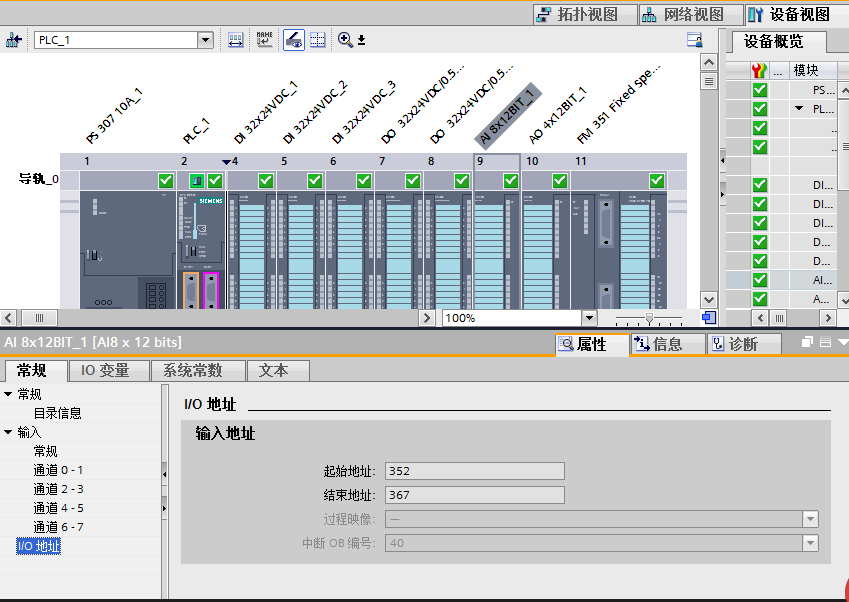
Task: Click the zoom magnifier tool icon
Action: pyautogui.click(x=344, y=40)
